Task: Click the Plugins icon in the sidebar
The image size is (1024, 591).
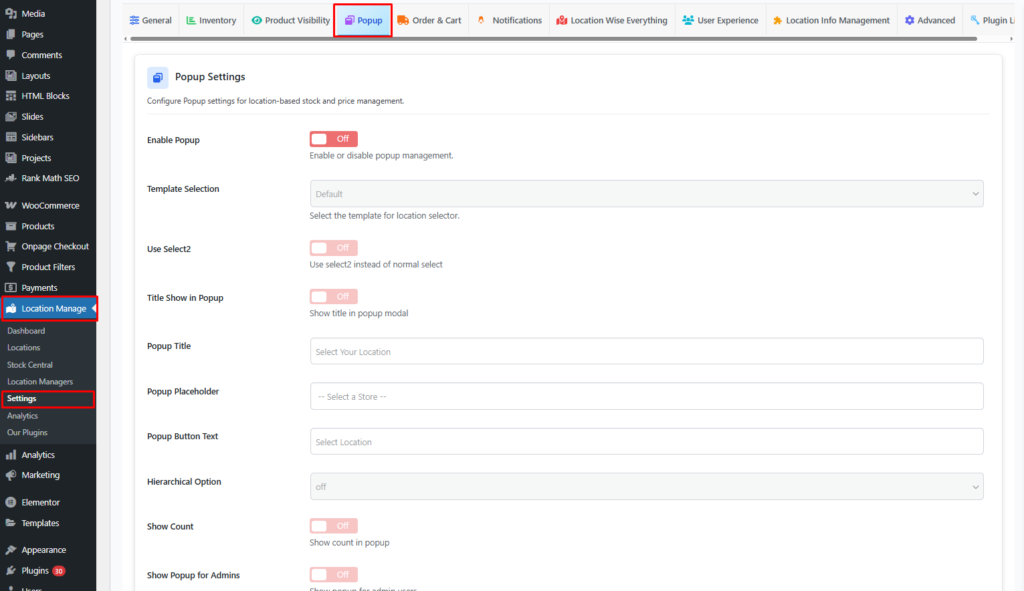Action: (10, 570)
